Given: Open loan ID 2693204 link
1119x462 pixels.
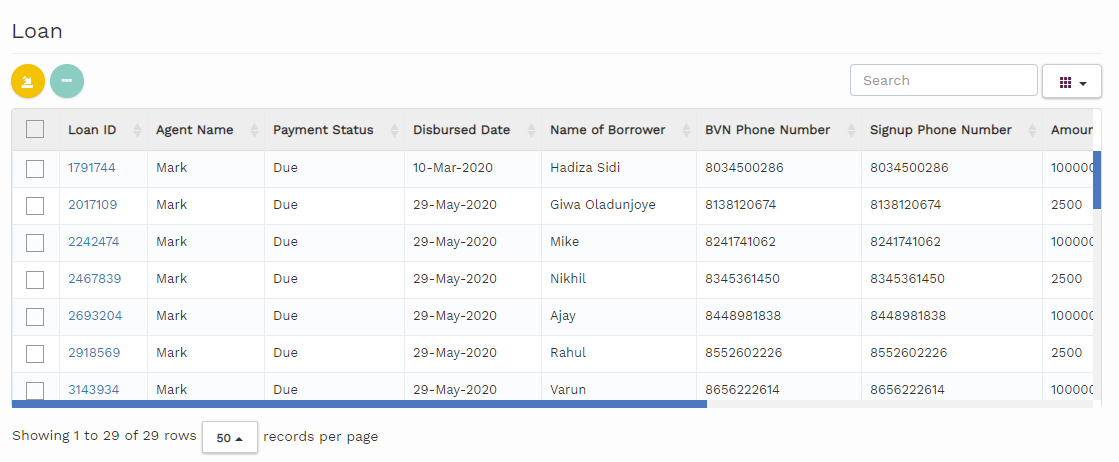Looking at the screenshot, I should (95, 316).
